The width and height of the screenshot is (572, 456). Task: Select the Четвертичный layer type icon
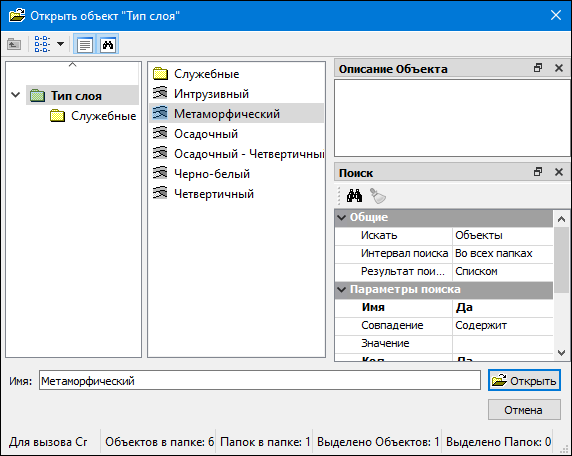160,193
